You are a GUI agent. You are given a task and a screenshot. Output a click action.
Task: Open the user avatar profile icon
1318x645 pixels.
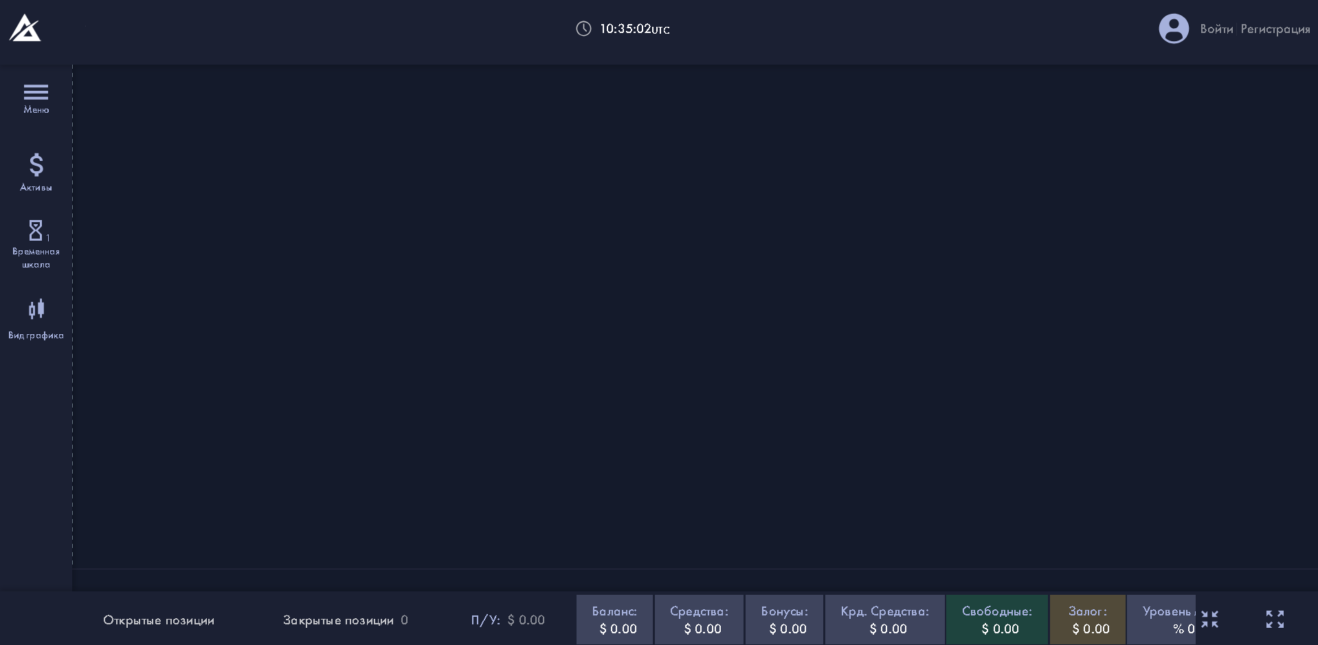(x=1175, y=29)
